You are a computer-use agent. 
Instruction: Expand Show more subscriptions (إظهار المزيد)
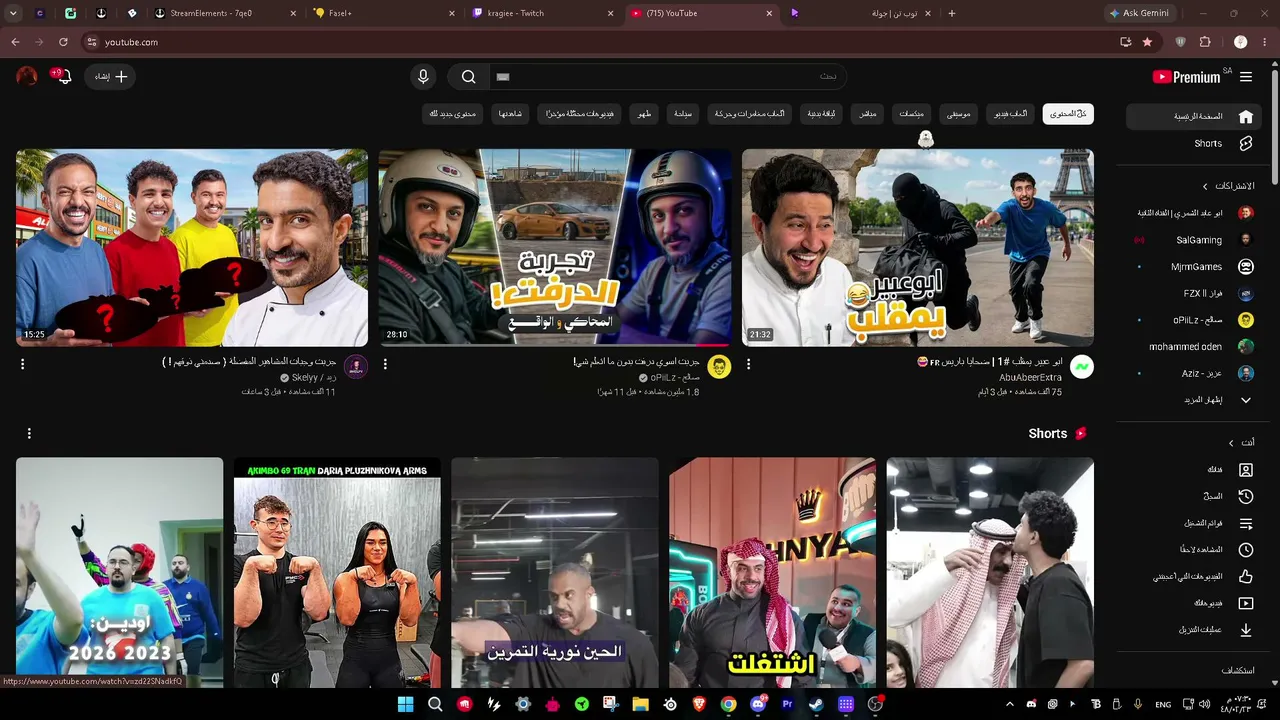(x=1196, y=400)
